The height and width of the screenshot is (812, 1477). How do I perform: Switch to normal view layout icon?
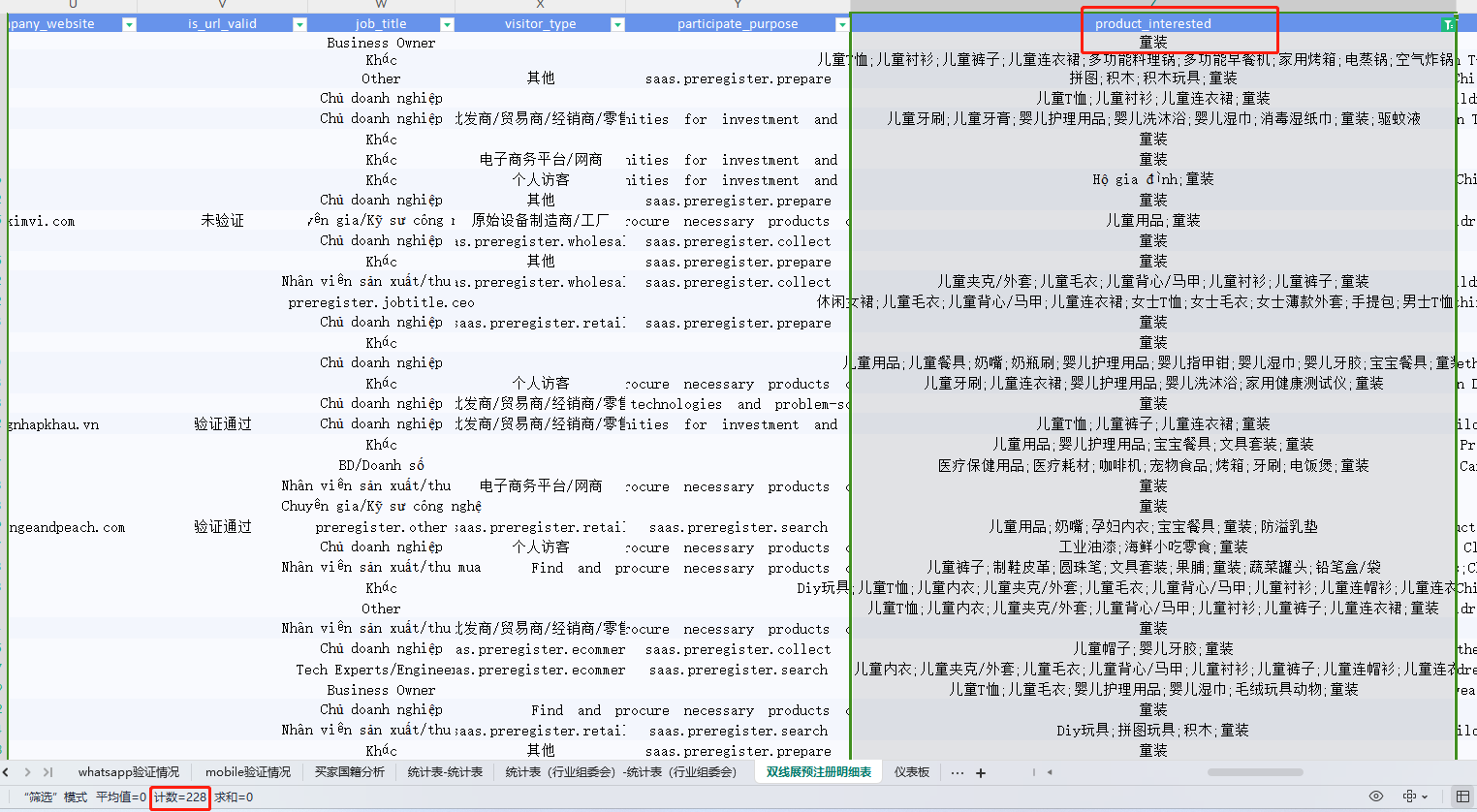click(1462, 796)
